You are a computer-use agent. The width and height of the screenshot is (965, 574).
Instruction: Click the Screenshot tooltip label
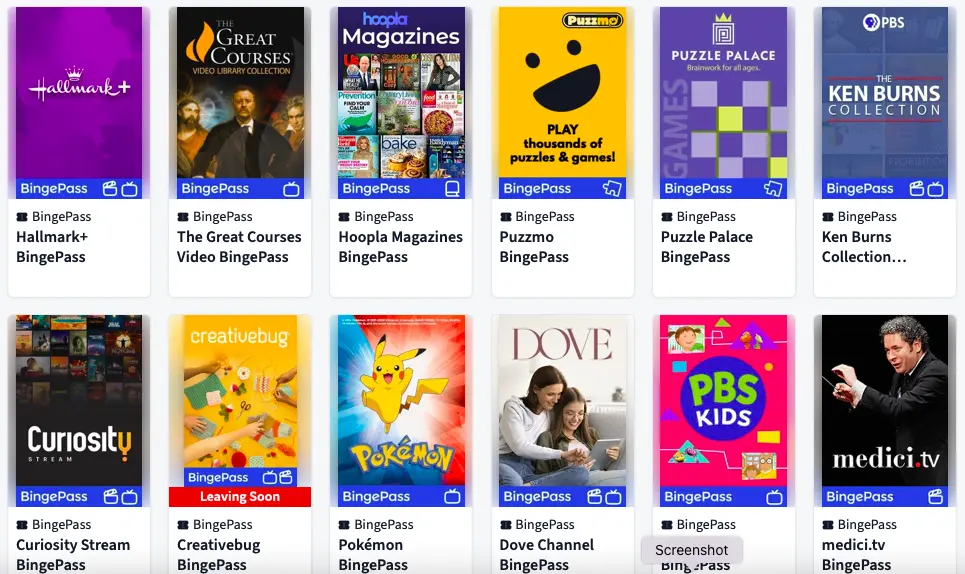coord(692,550)
